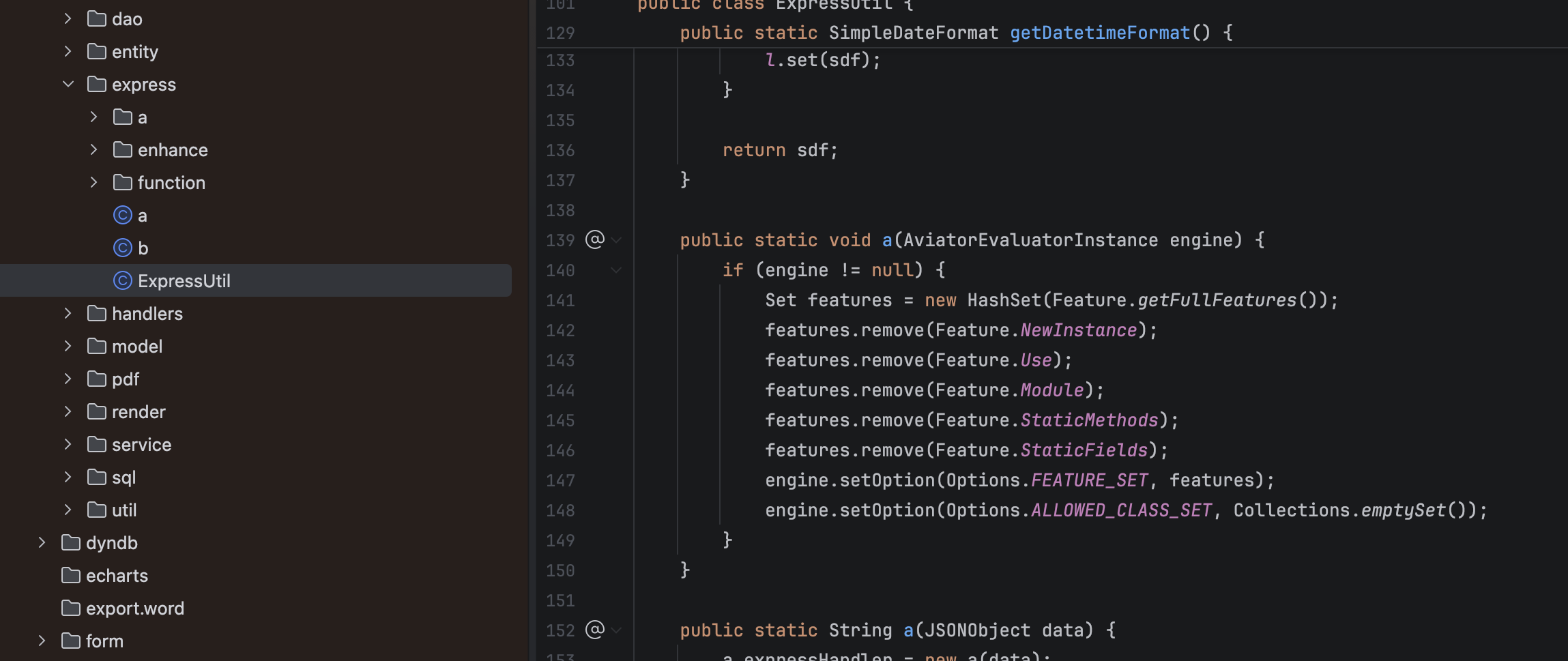Viewport: 1568px width, 661px height.
Task: Click class icon beside file b
Action: coord(122,248)
